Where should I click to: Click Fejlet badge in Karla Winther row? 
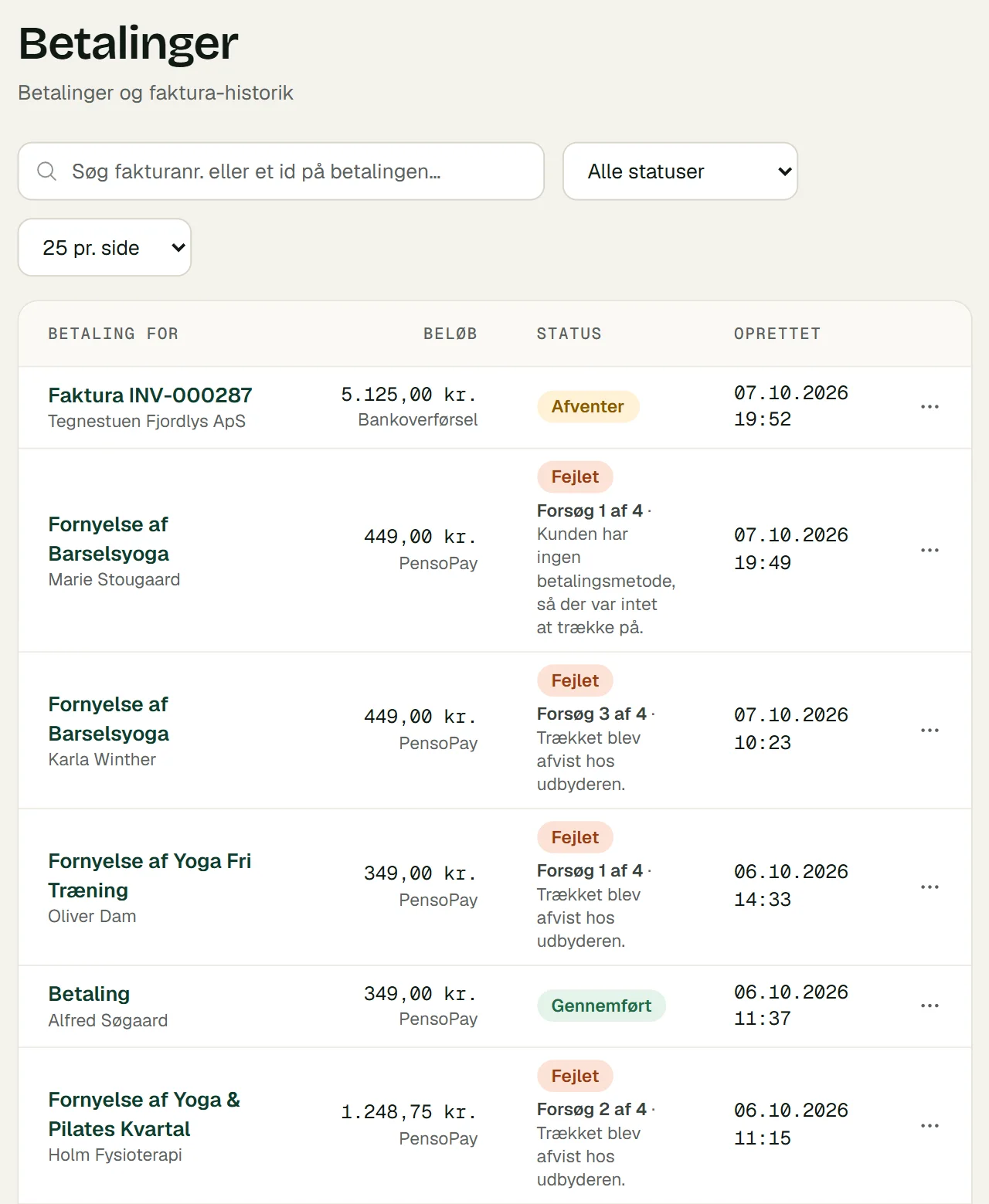(575, 681)
